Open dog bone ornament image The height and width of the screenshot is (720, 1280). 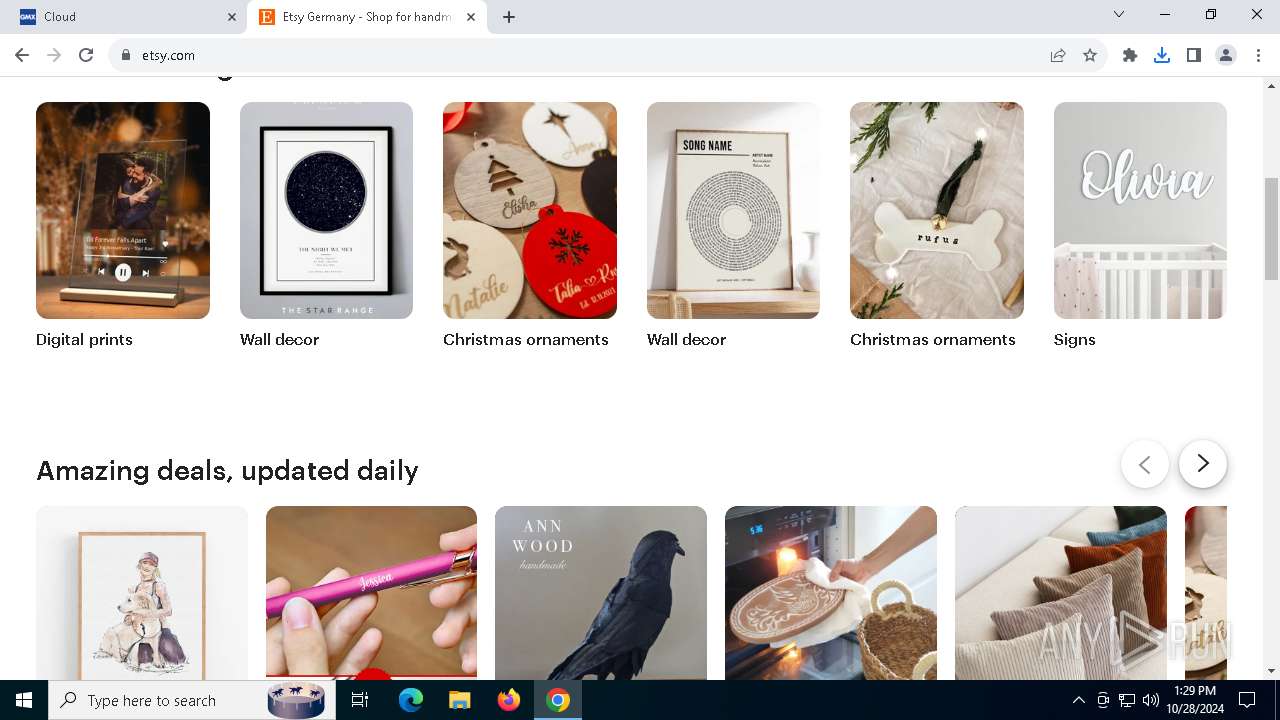click(x=937, y=210)
